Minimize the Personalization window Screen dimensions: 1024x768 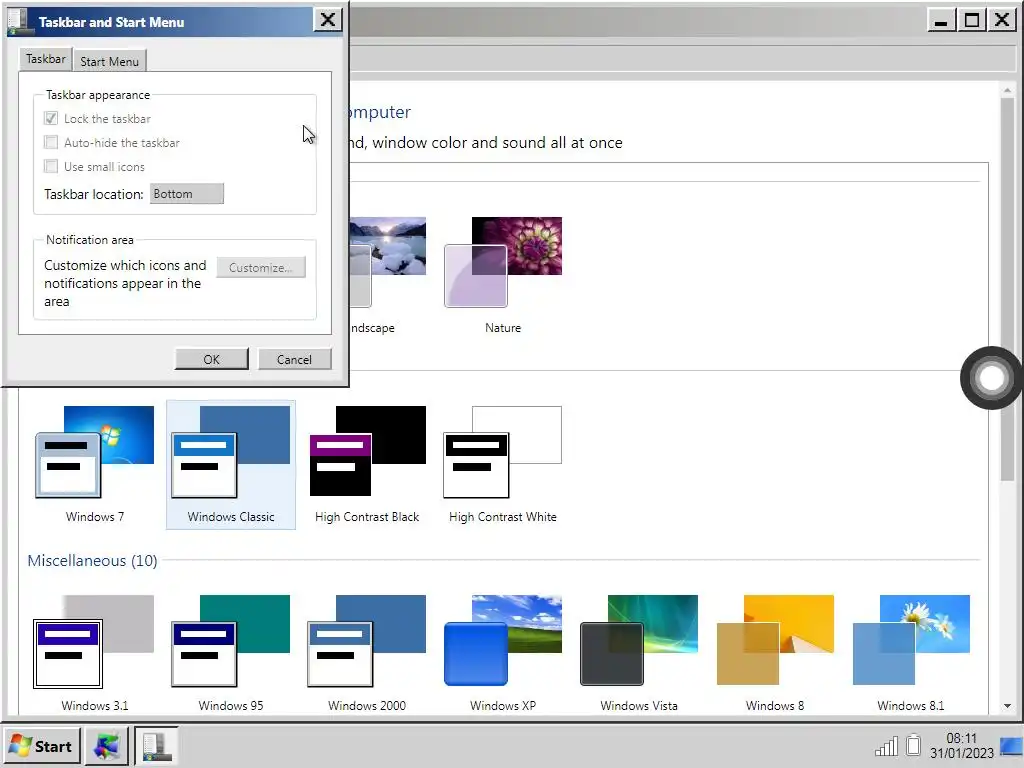(941, 20)
